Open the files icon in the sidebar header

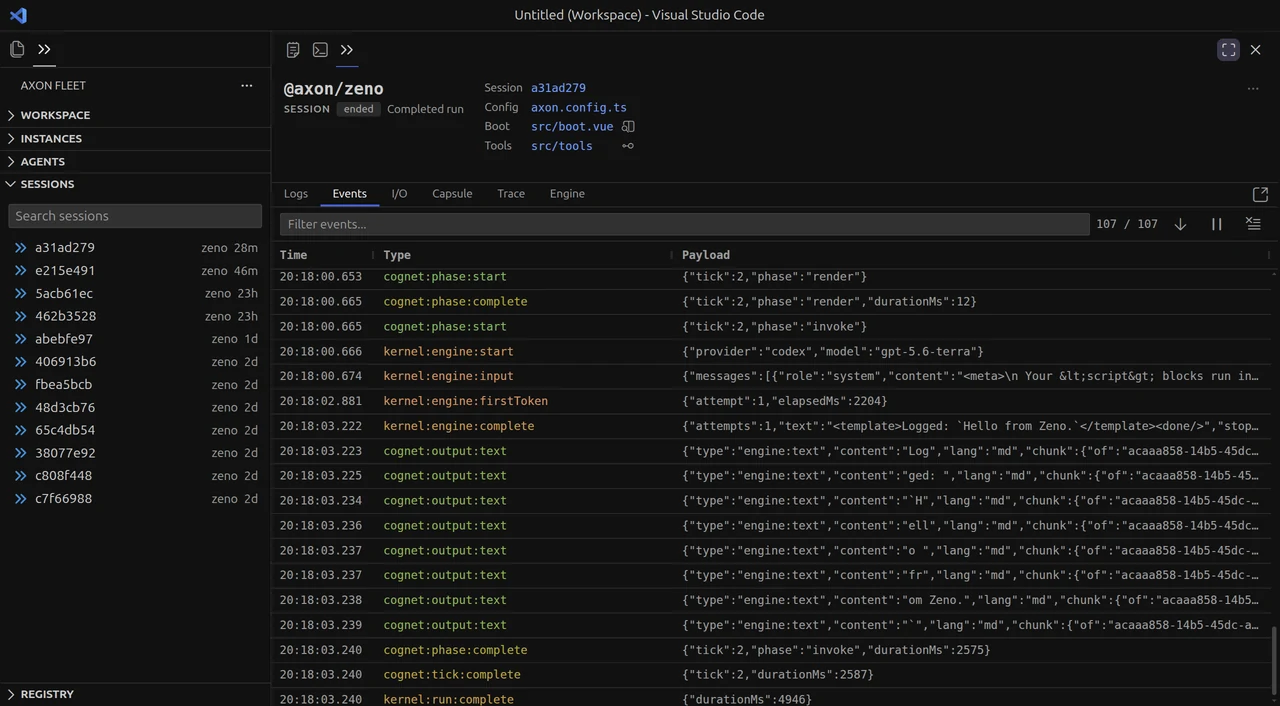17,49
